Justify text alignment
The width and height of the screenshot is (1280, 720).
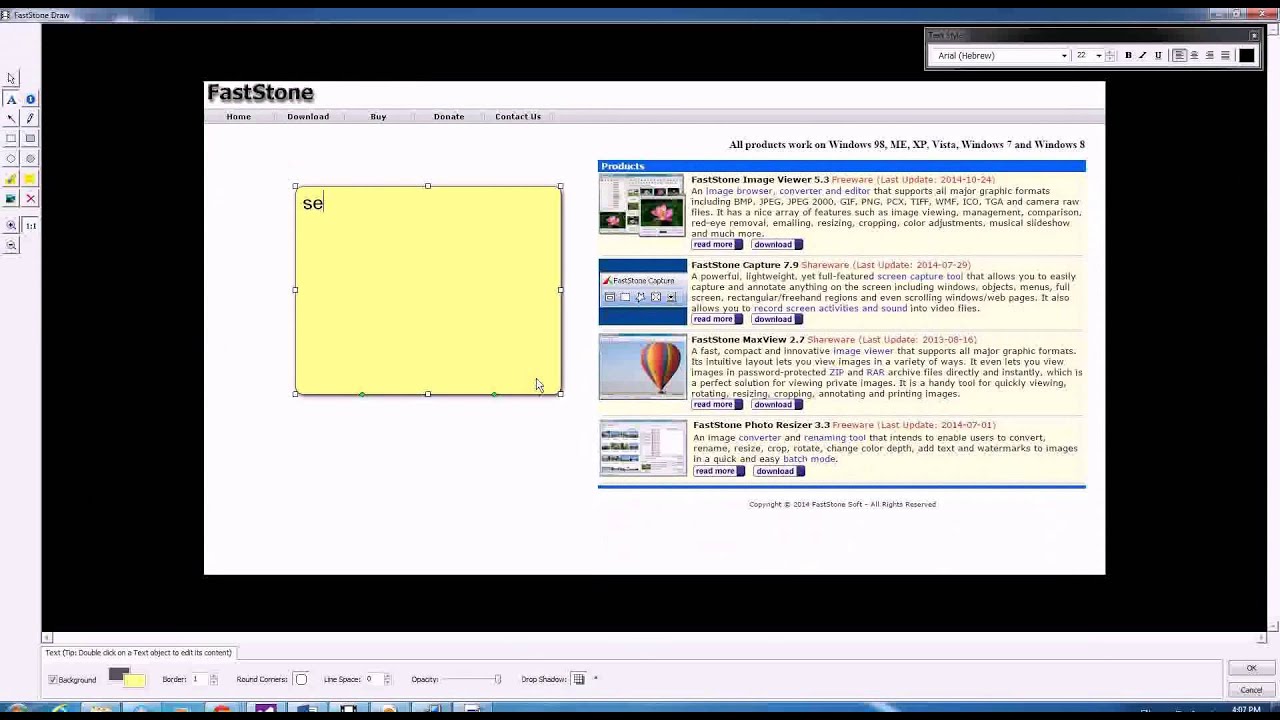pyautogui.click(x=1225, y=56)
